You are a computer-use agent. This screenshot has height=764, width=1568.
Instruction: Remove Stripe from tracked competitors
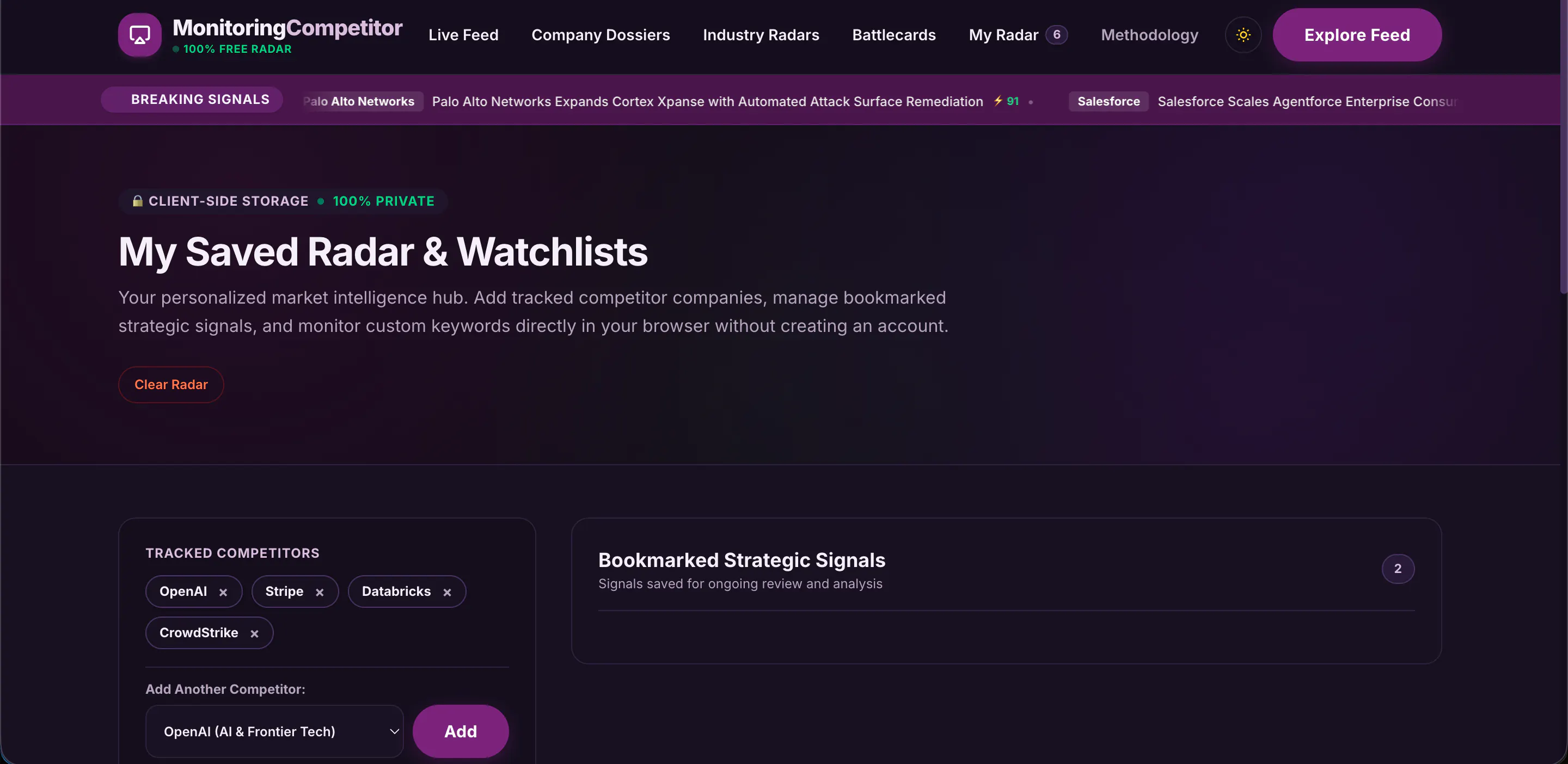pos(320,592)
